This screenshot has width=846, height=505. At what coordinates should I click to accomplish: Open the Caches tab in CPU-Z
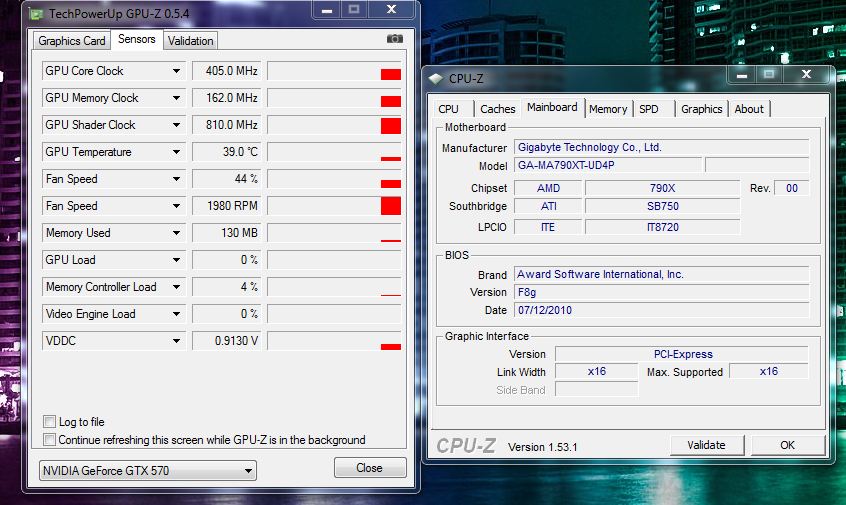pyautogui.click(x=497, y=109)
